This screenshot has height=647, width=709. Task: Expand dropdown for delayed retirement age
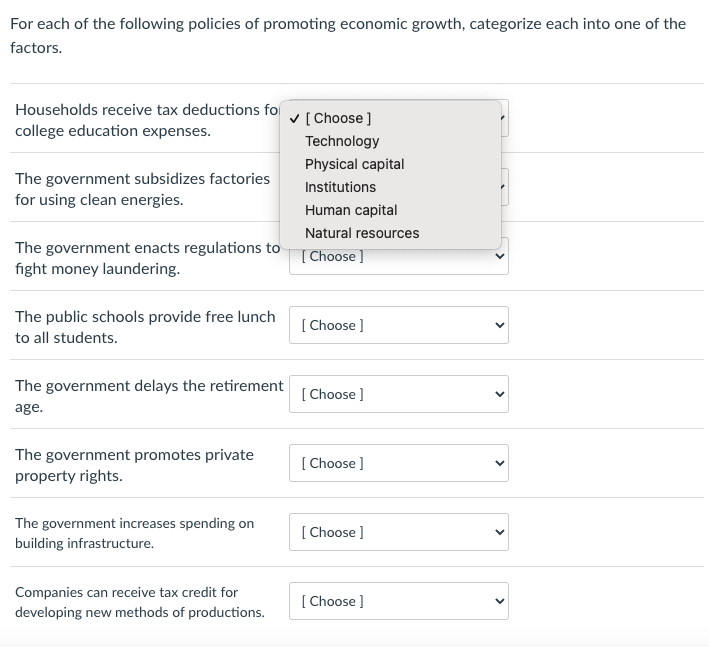[x=398, y=394]
